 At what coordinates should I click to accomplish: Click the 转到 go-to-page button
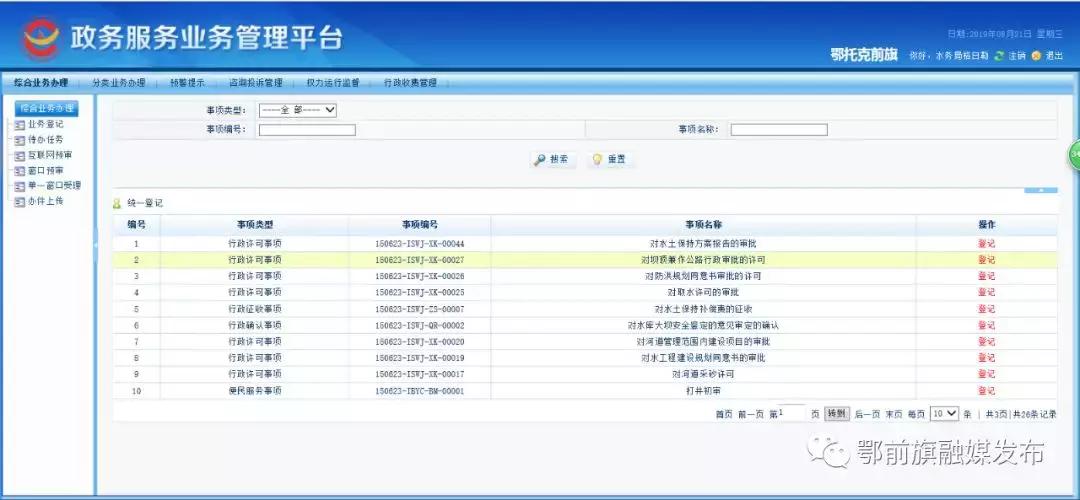point(836,414)
